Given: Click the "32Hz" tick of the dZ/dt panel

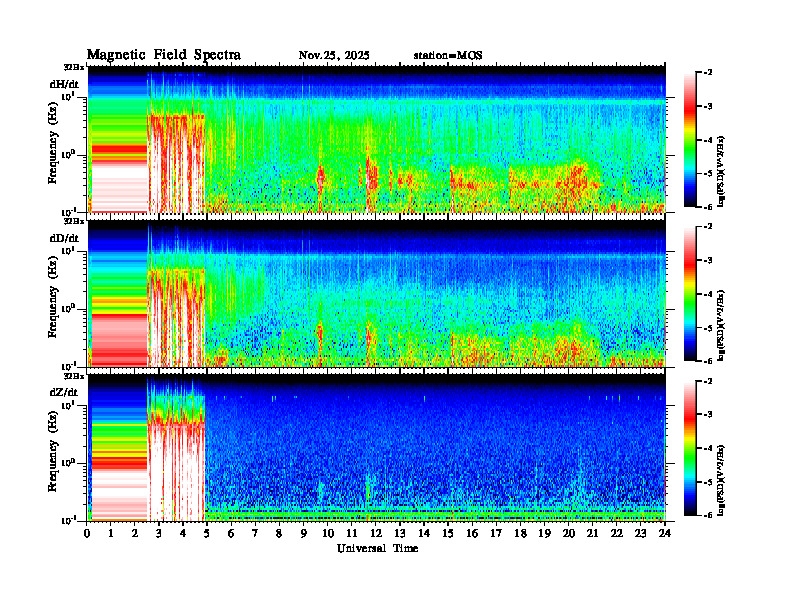Looking at the screenshot, I should [74, 376].
